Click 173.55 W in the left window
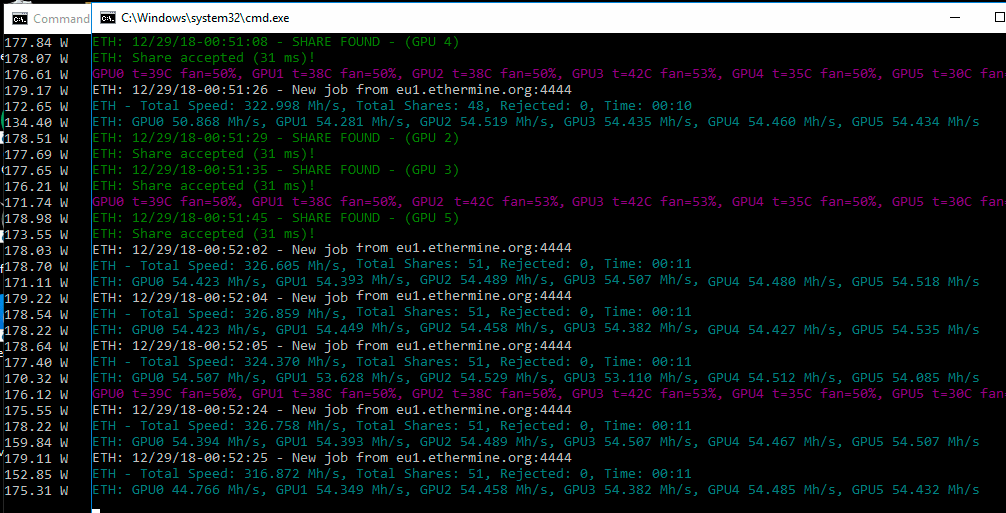The width and height of the screenshot is (1006, 513). click(37, 235)
